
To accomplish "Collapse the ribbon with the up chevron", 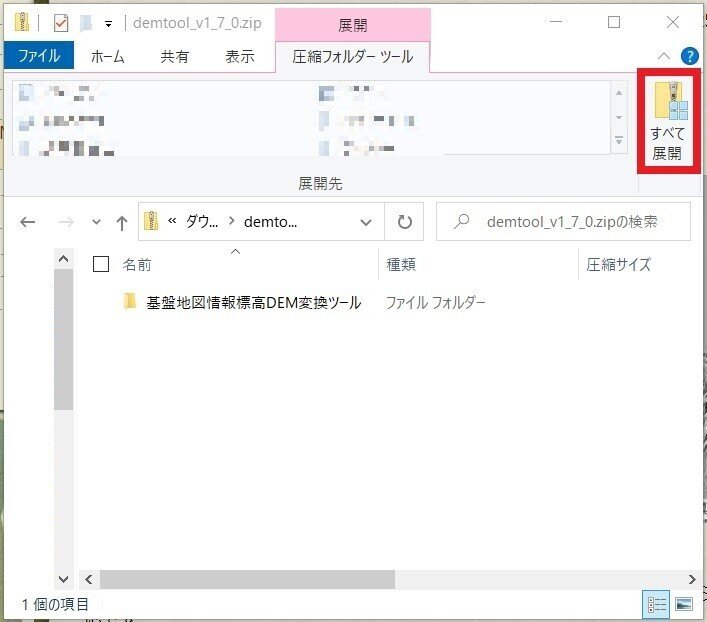I will click(x=663, y=56).
